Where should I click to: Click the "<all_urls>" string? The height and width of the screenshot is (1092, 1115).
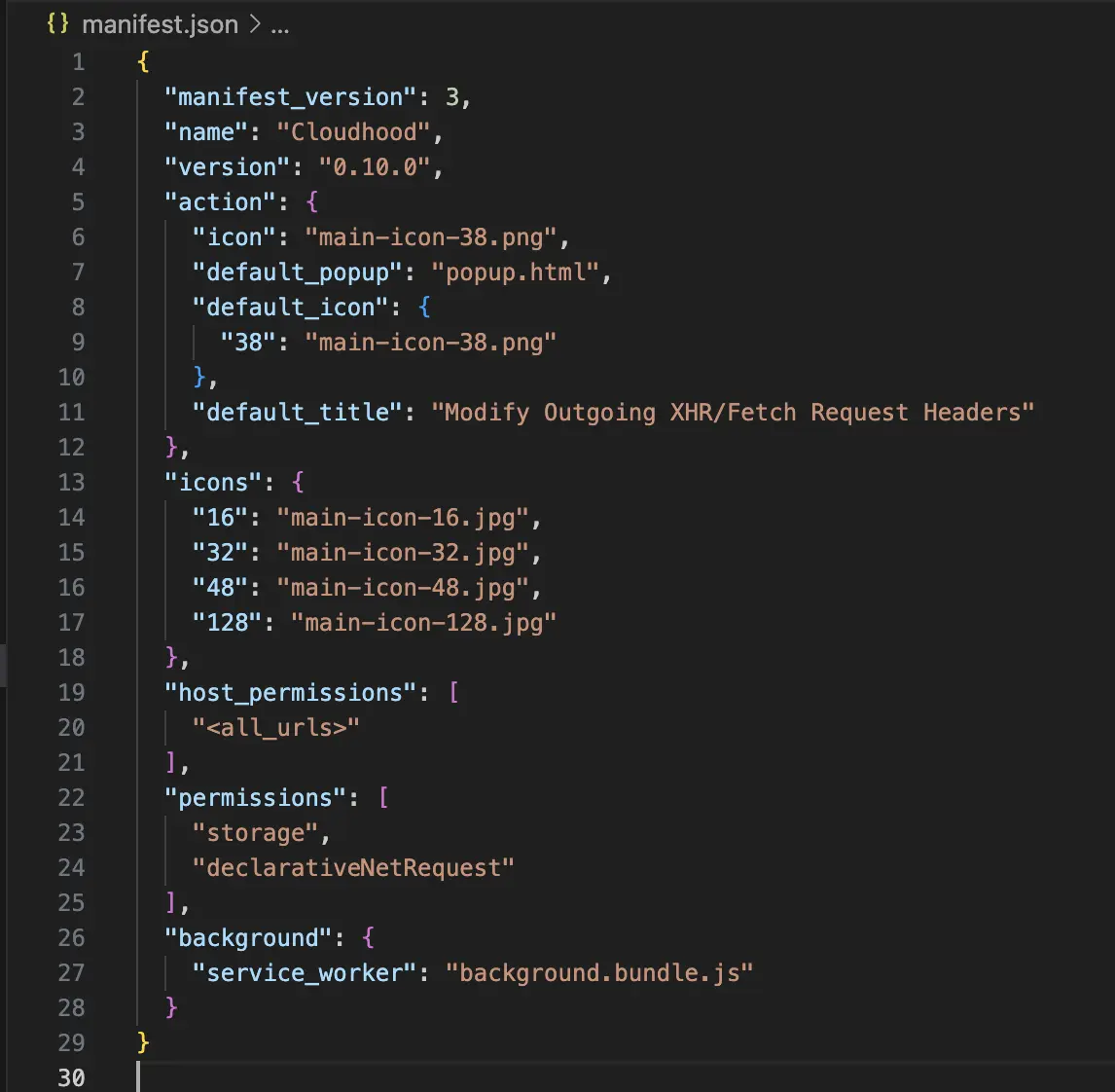tap(276, 728)
